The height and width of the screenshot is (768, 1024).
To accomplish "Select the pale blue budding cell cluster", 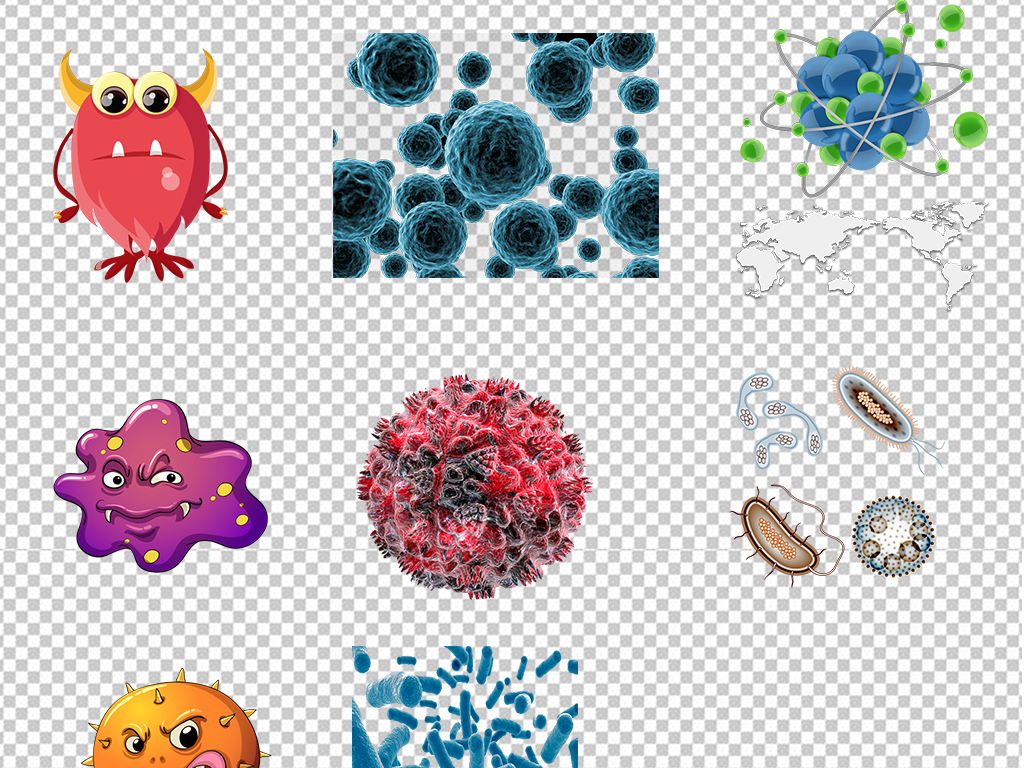I will [778, 420].
